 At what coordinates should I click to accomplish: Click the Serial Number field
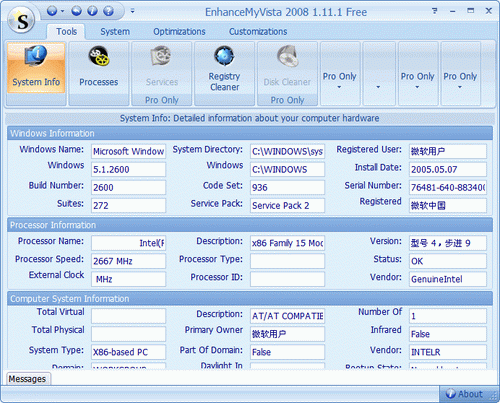click(x=448, y=187)
